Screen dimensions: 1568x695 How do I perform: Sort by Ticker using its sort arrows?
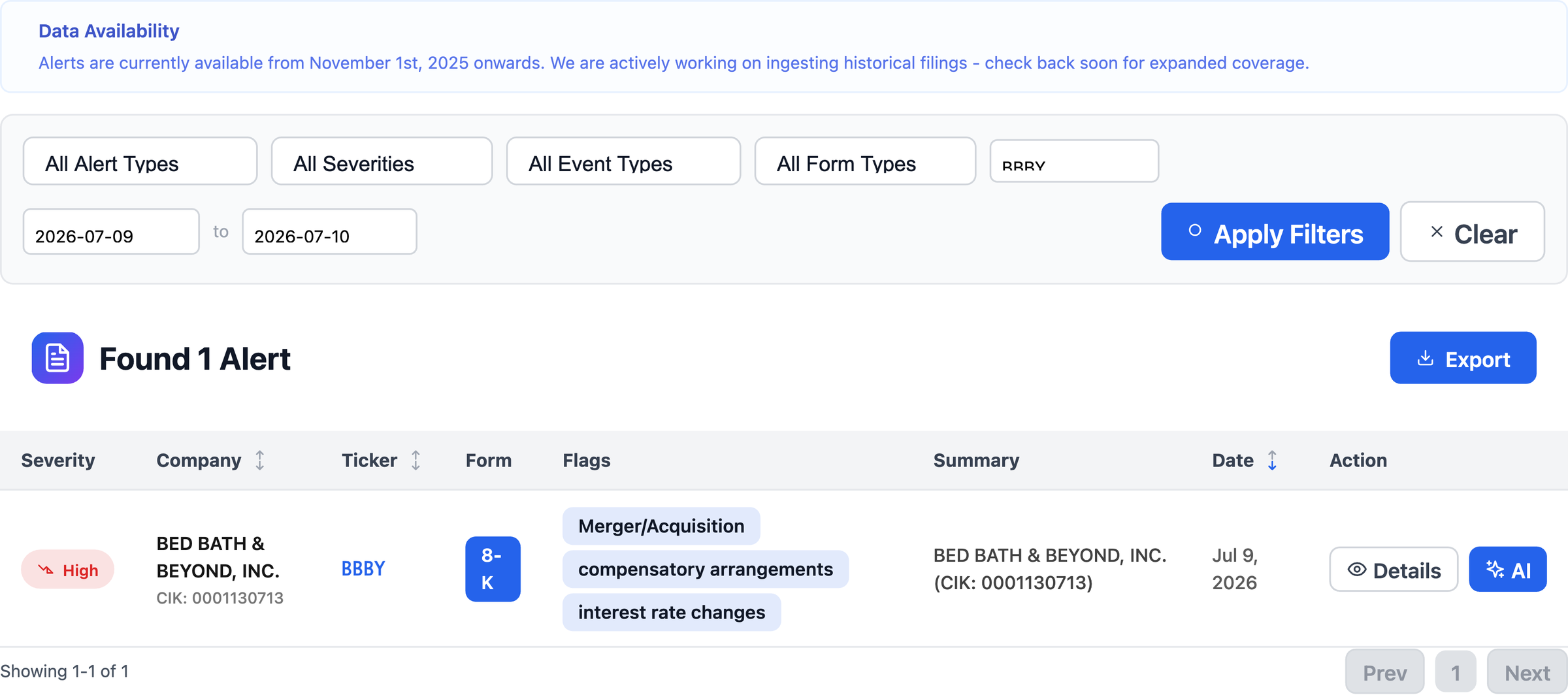416,461
